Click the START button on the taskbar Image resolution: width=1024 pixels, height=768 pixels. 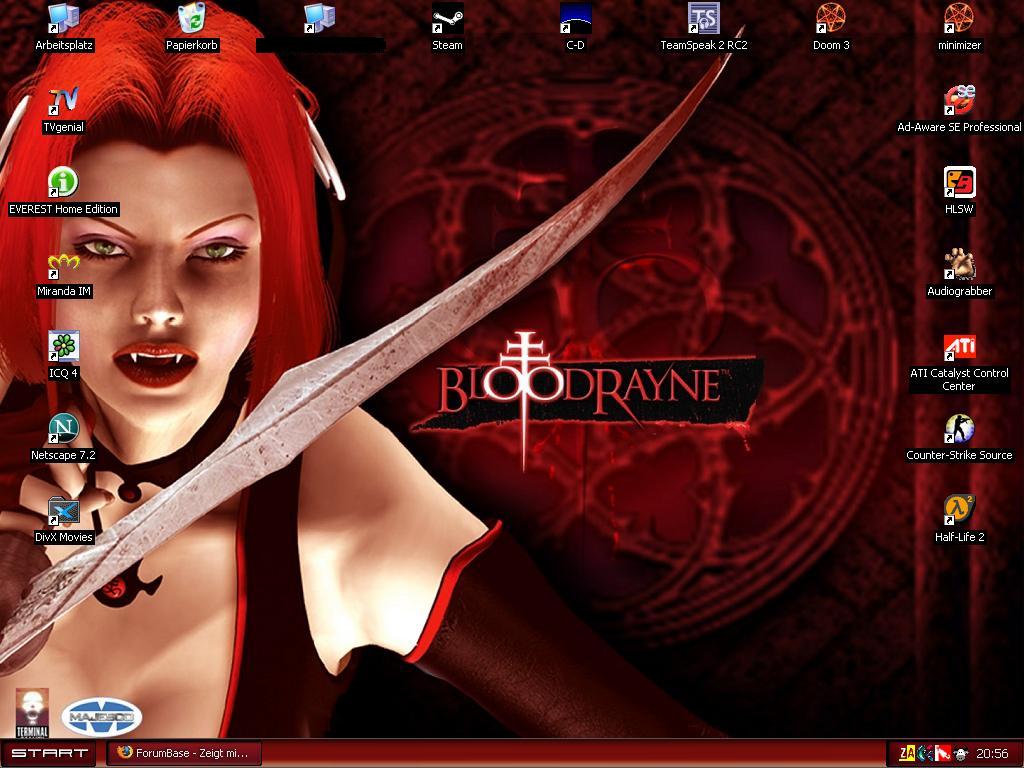click(x=48, y=754)
